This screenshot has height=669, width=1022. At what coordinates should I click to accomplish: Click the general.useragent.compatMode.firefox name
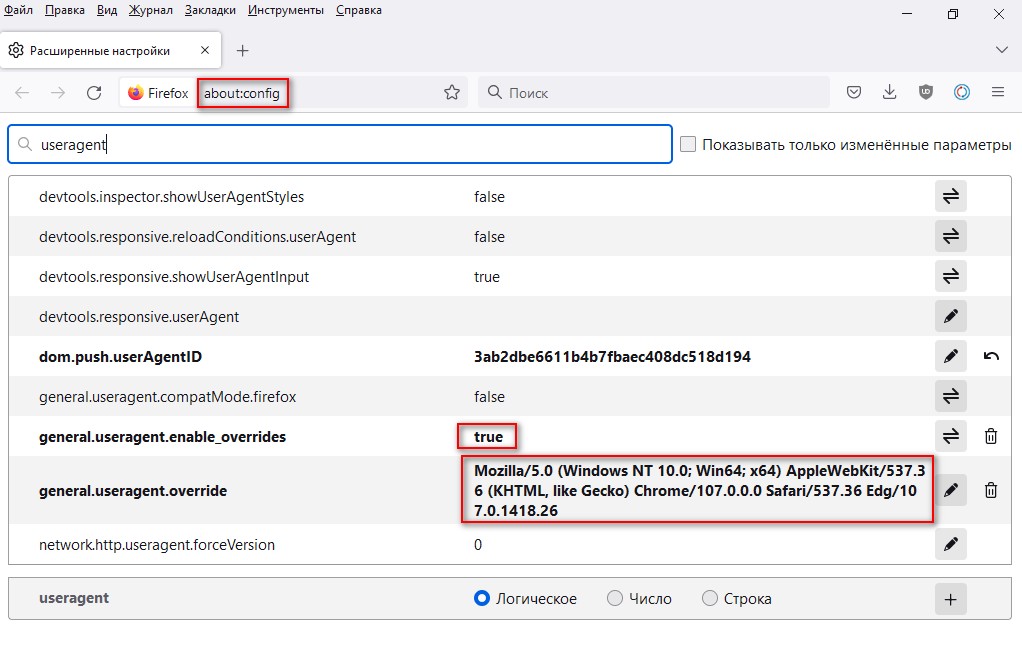(168, 396)
